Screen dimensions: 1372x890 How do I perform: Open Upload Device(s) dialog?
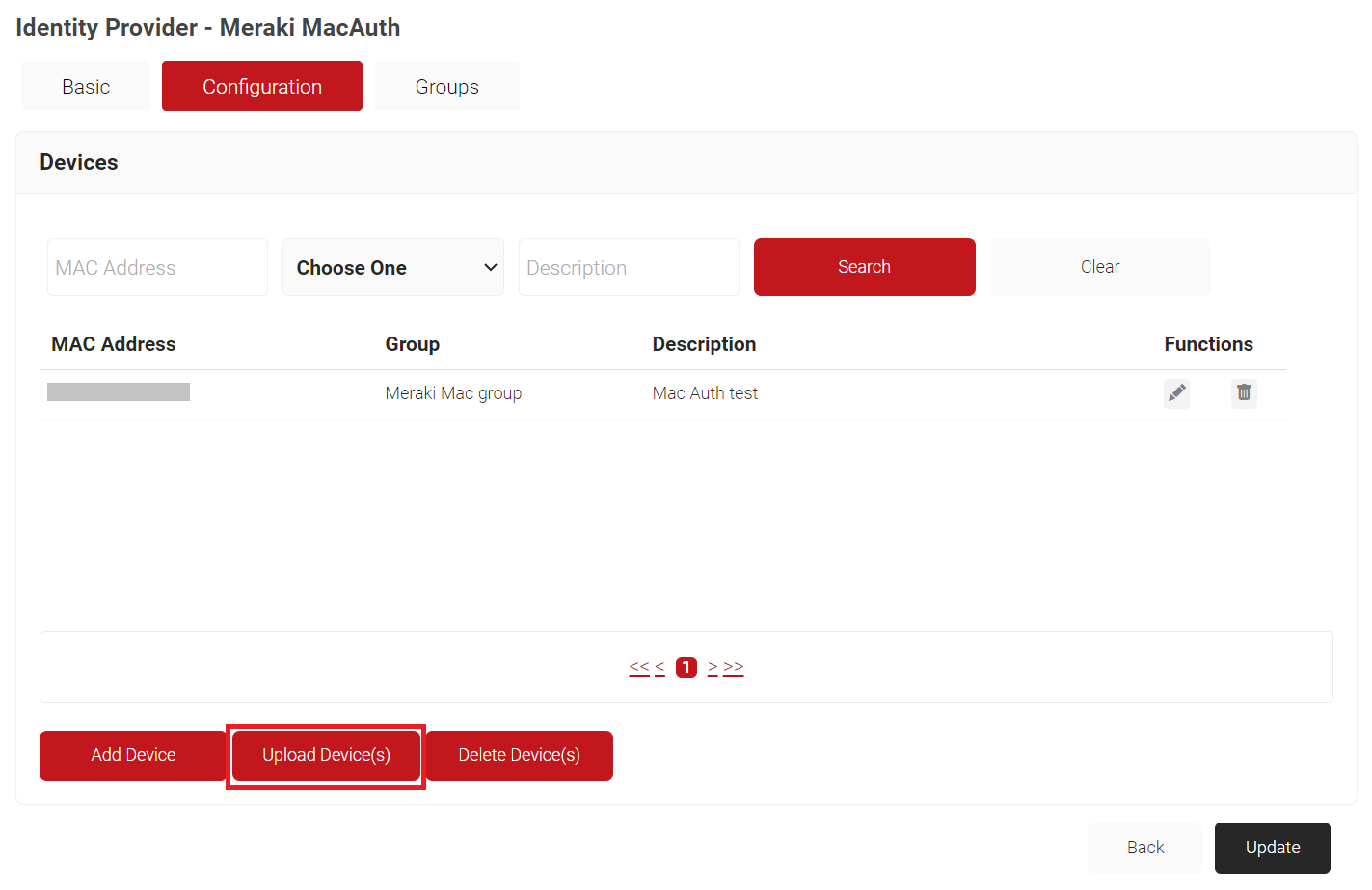click(326, 755)
